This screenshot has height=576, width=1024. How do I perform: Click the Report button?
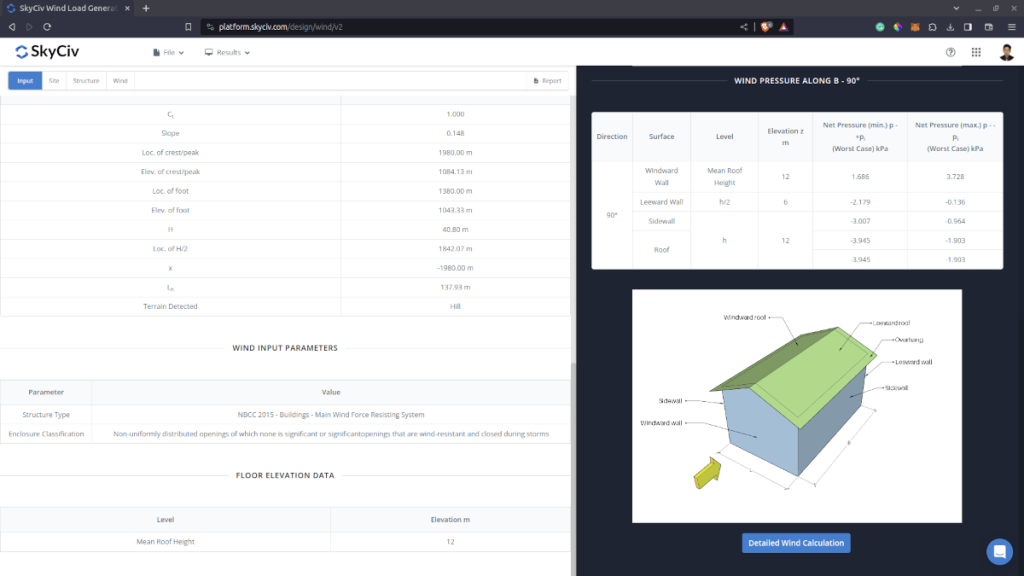point(546,80)
